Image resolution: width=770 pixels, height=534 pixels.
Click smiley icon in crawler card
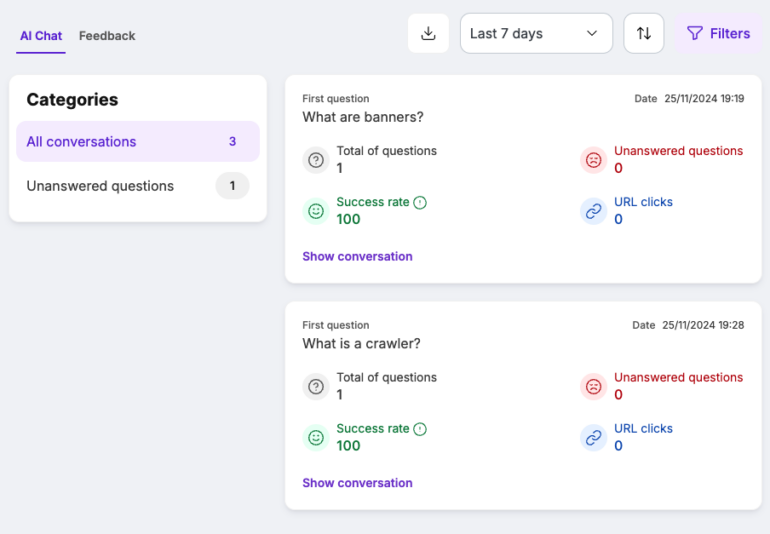pyautogui.click(x=316, y=438)
